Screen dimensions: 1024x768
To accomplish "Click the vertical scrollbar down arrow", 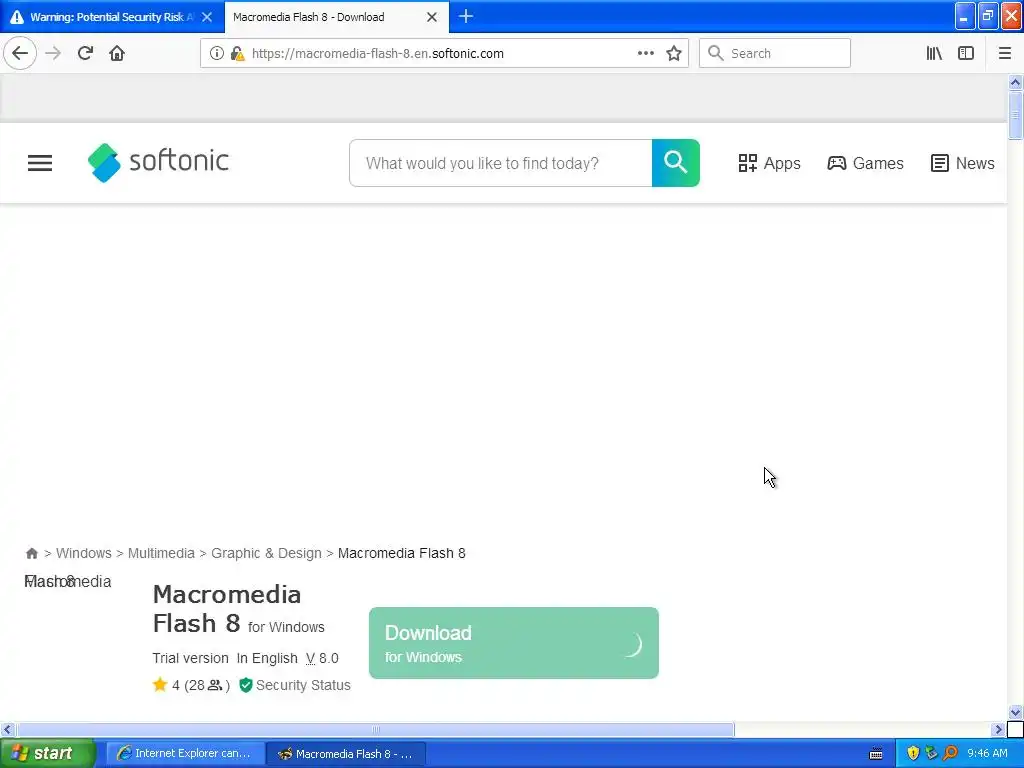I will click(x=1015, y=712).
